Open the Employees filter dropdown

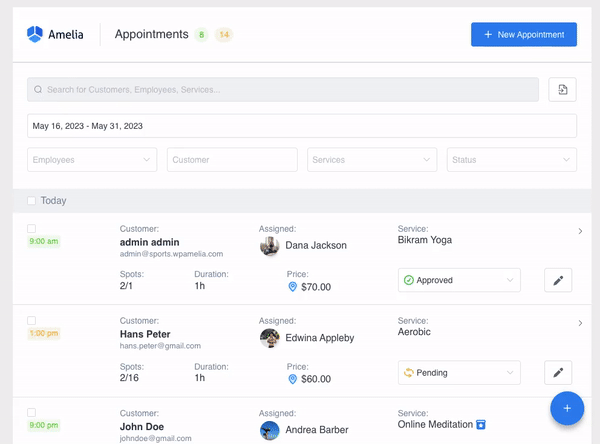92,160
